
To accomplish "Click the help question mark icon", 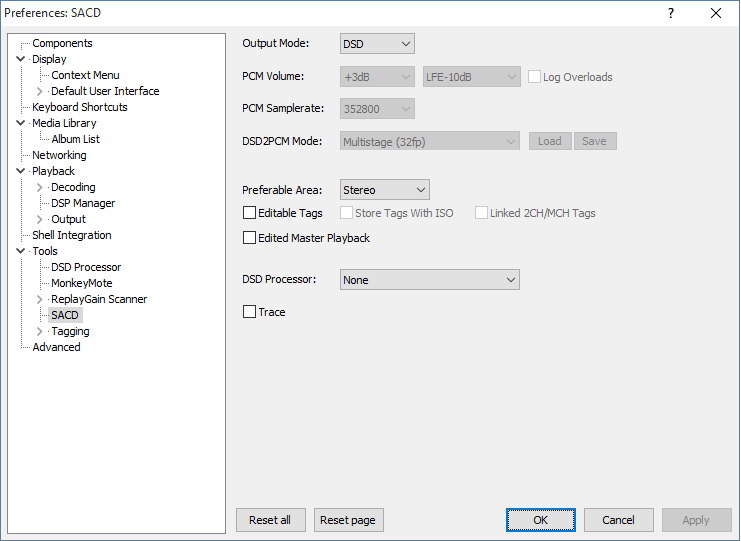I will pyautogui.click(x=670, y=13).
